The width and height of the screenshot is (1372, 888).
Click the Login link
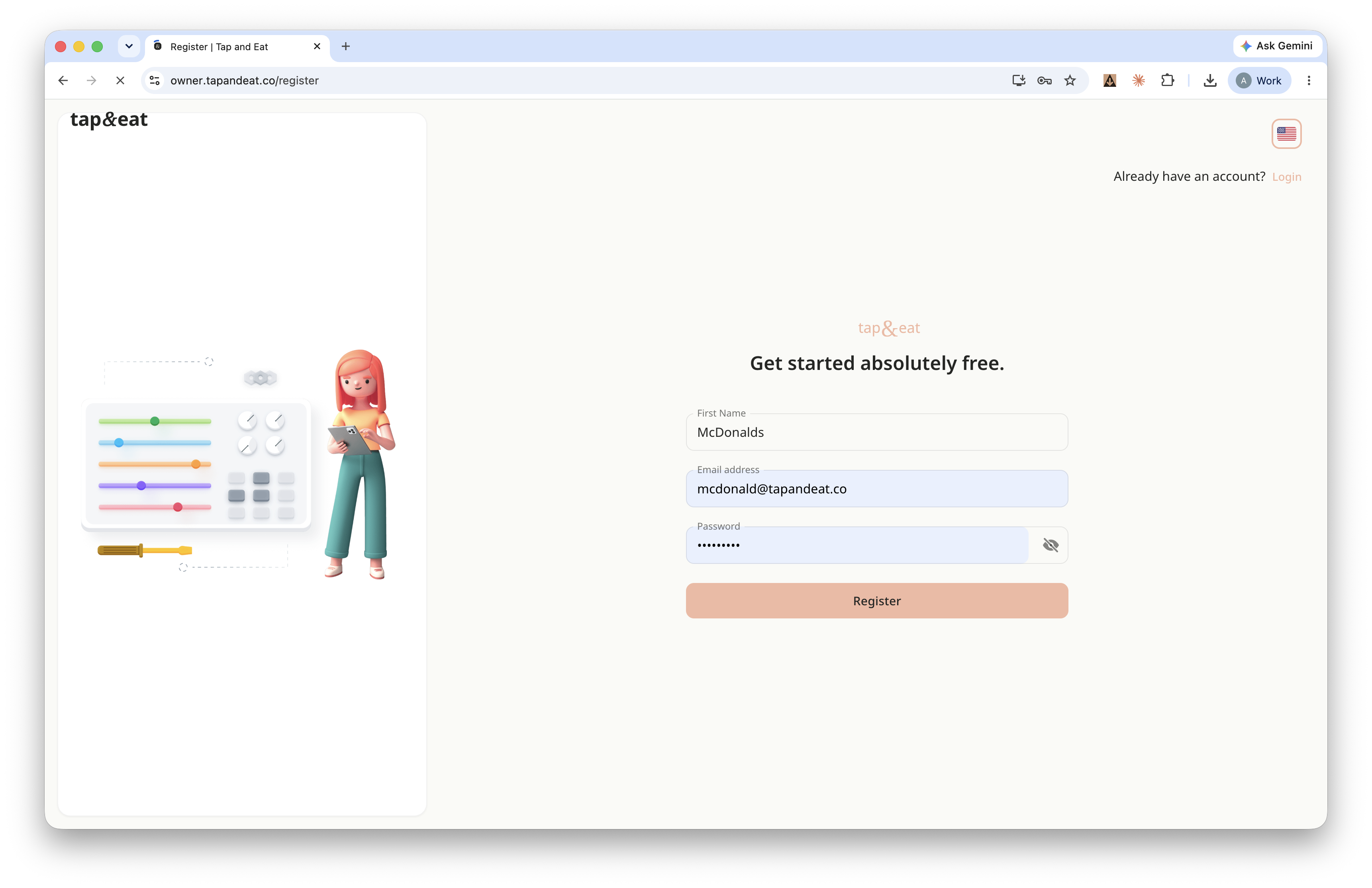point(1286,177)
